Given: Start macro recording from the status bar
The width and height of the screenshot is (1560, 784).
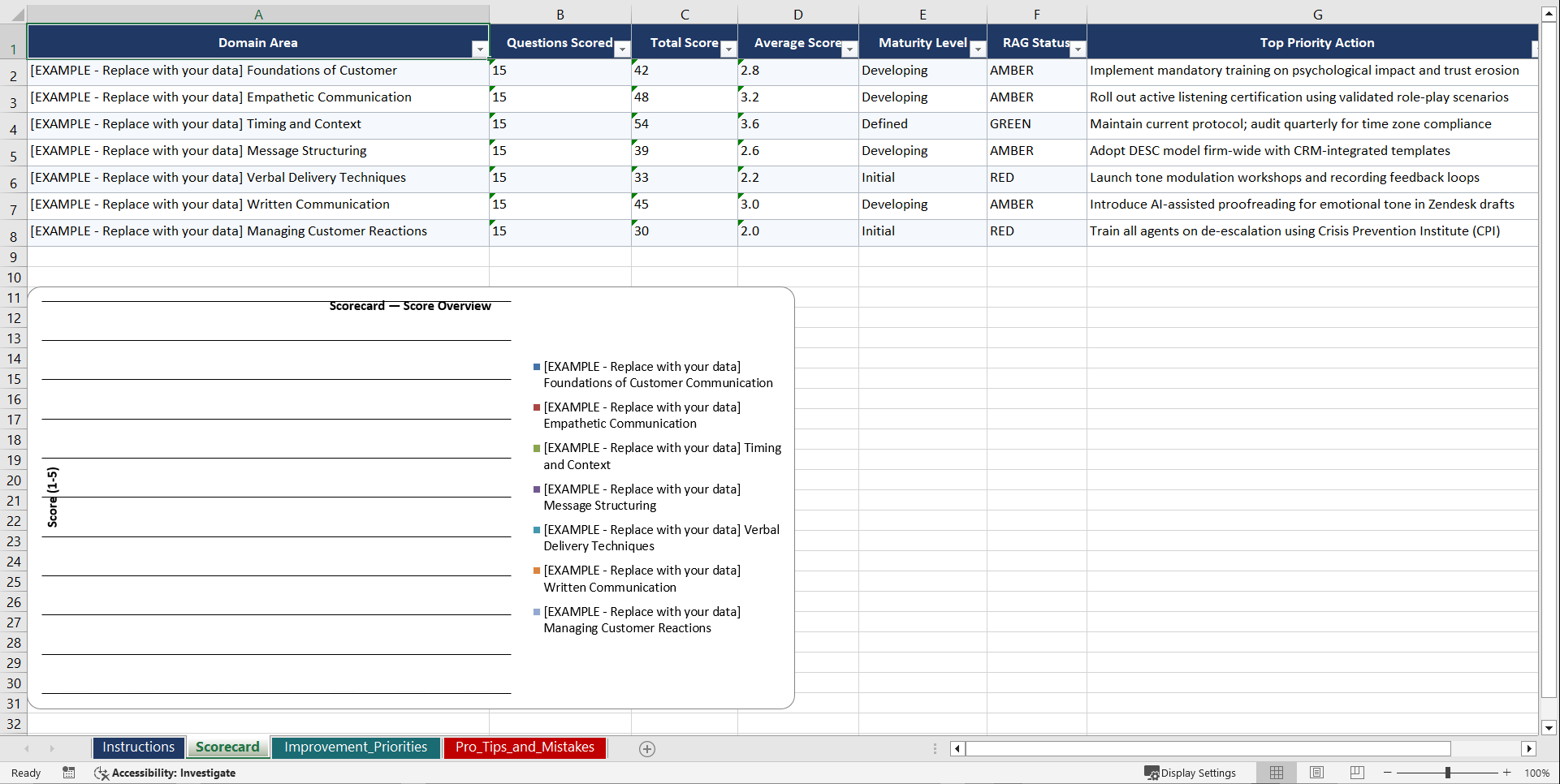Looking at the screenshot, I should [x=69, y=773].
